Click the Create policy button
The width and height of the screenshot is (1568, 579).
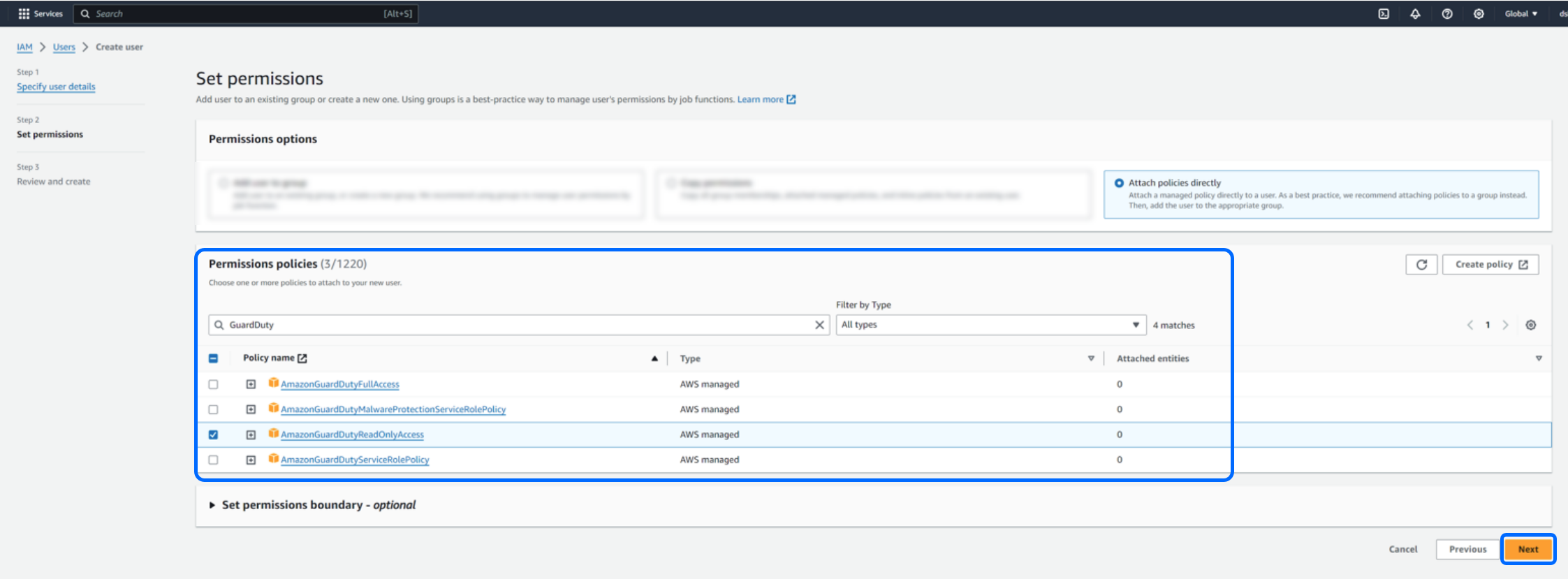click(1490, 265)
